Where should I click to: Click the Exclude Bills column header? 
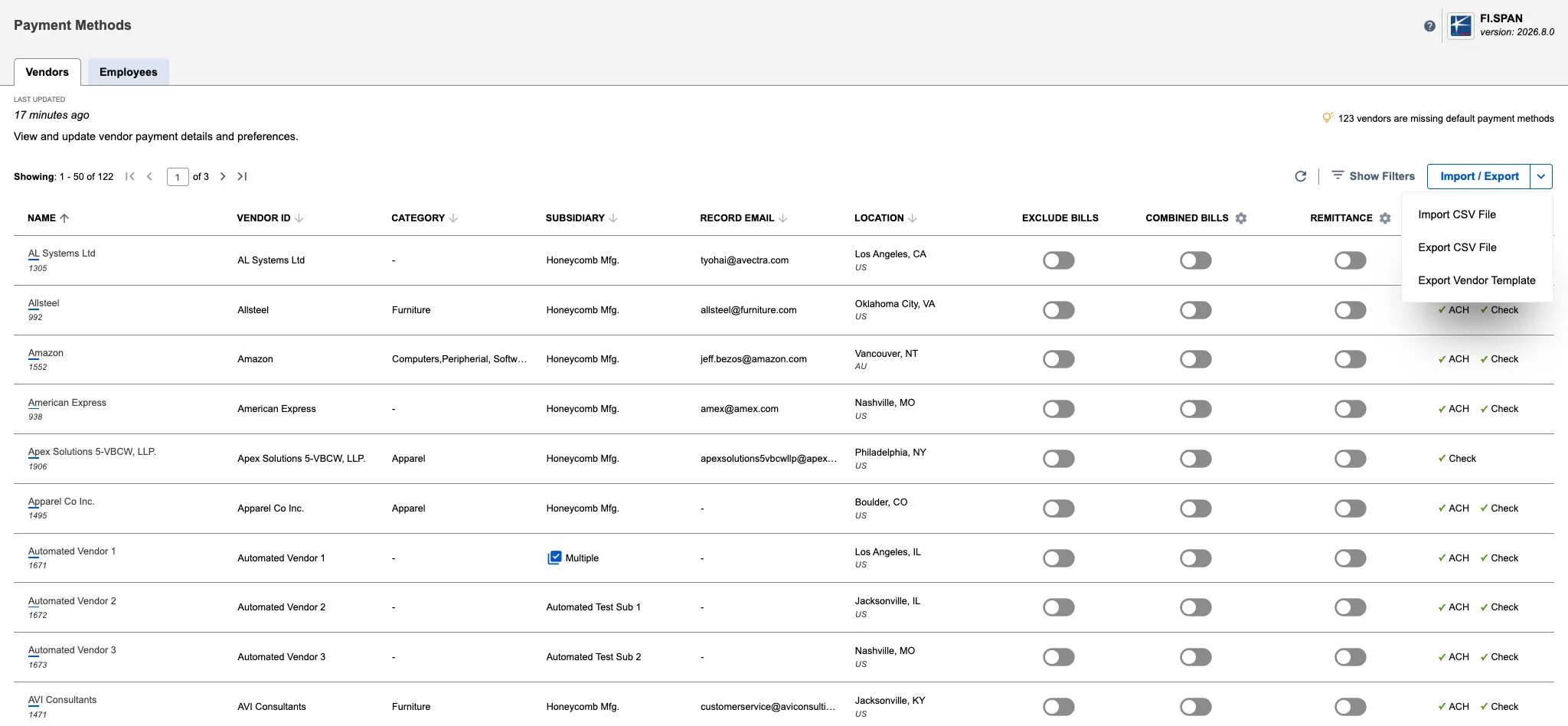[x=1060, y=218]
